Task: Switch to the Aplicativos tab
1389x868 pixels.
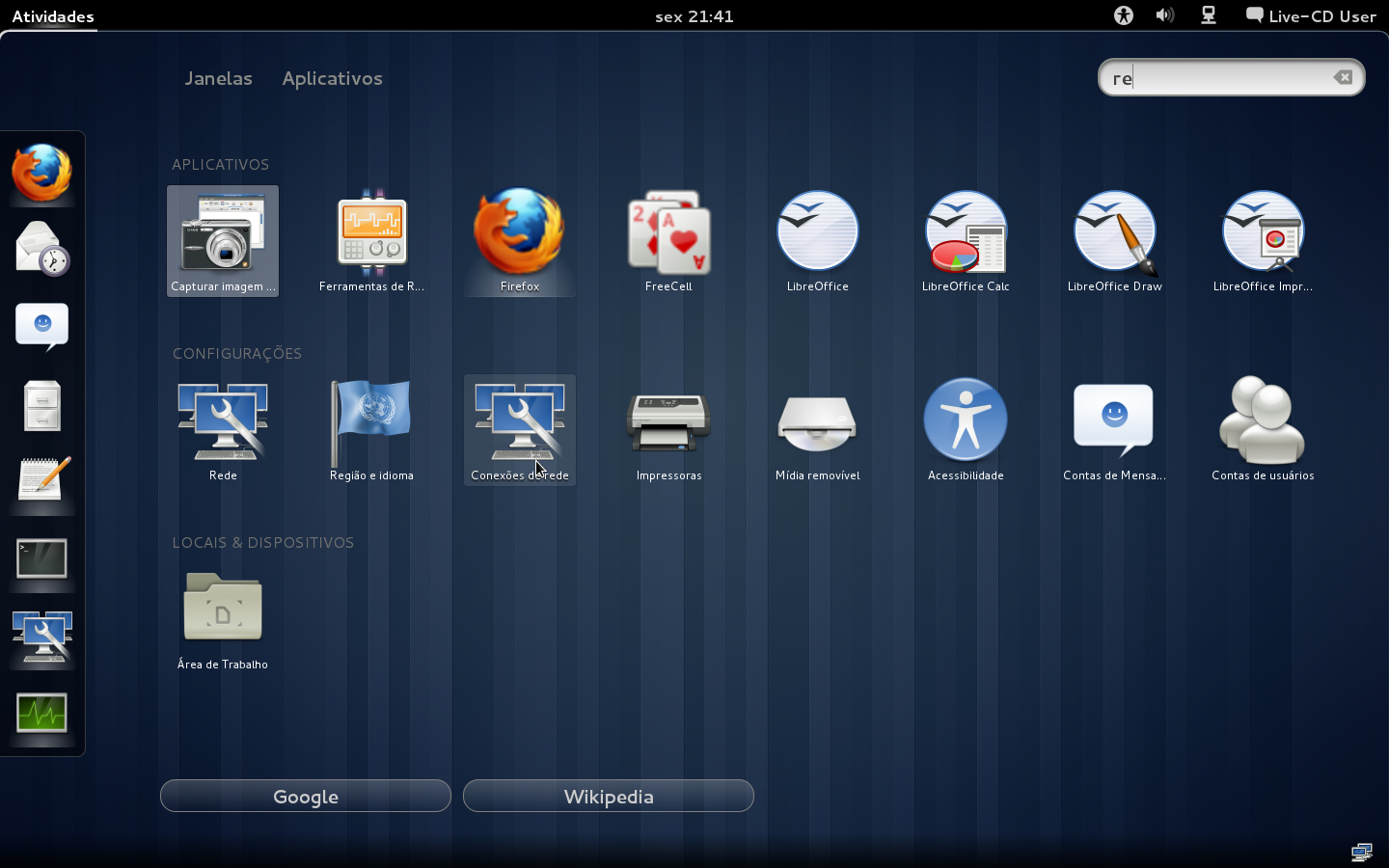Action: pos(333,78)
